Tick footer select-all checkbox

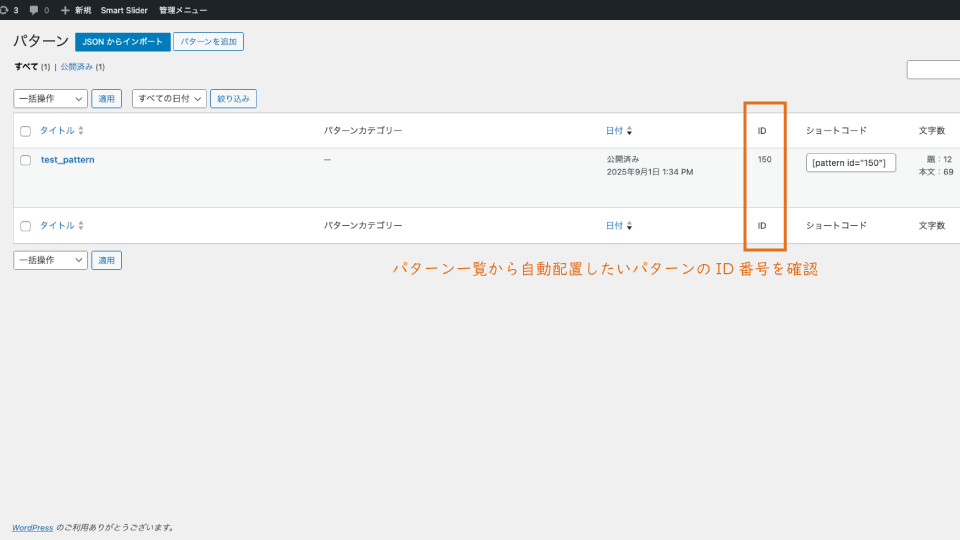point(25,226)
